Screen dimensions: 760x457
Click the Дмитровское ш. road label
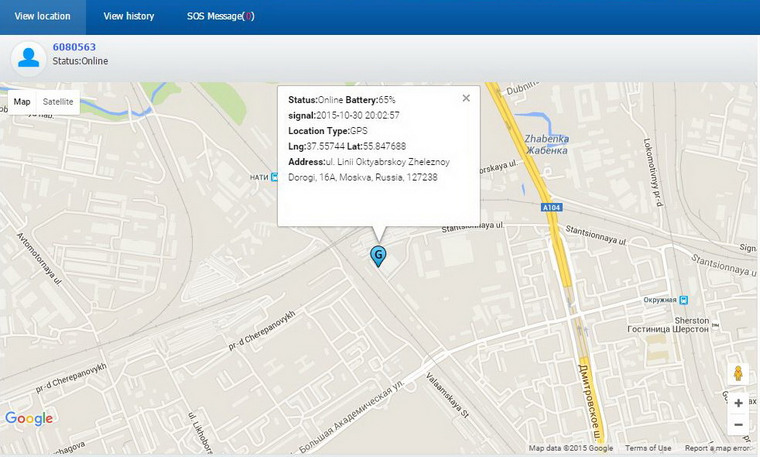[591, 403]
